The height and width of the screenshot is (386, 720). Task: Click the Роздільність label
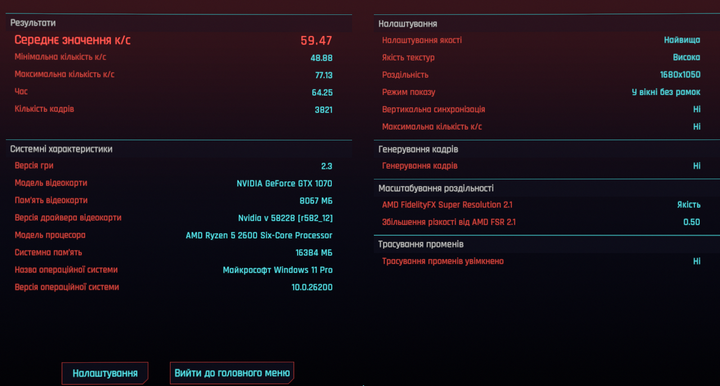[x=405, y=75]
